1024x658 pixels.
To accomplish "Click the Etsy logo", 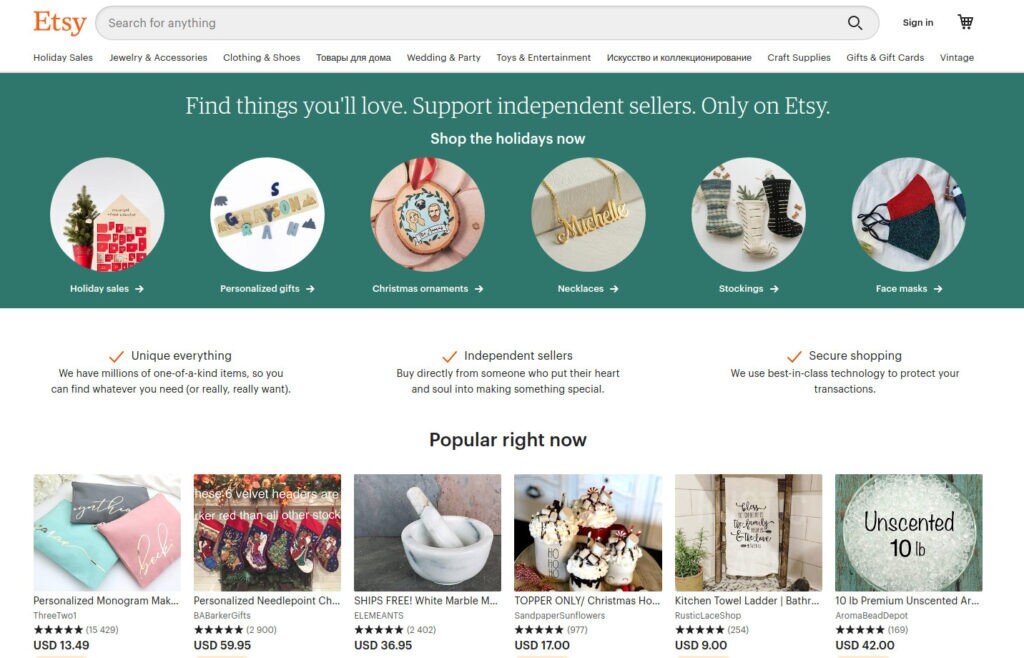I will [x=59, y=22].
